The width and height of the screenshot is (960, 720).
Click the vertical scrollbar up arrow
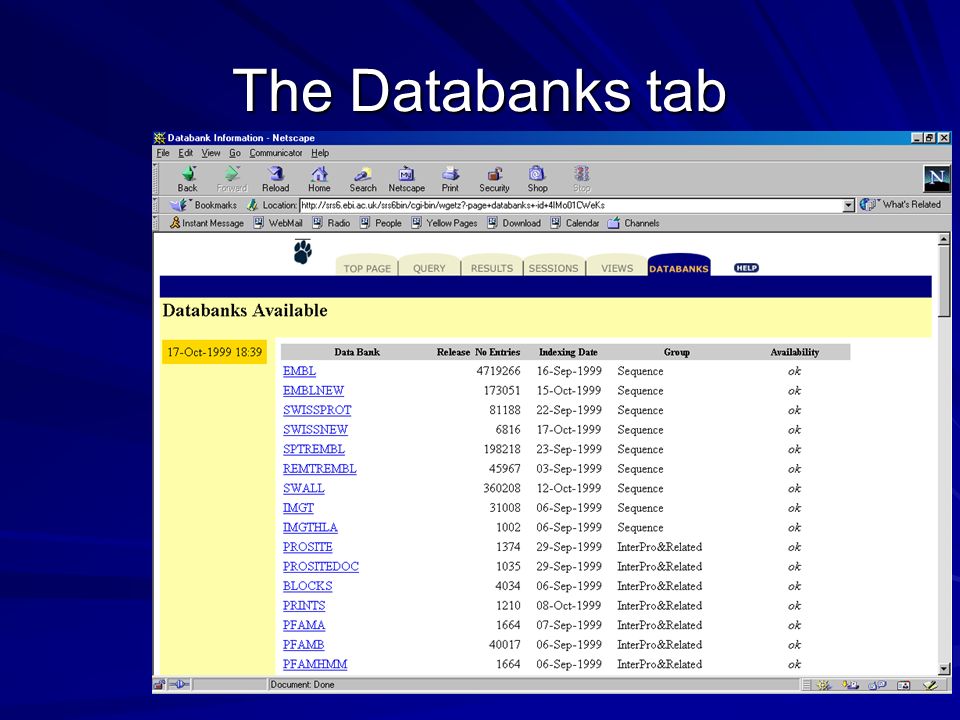[x=943, y=239]
